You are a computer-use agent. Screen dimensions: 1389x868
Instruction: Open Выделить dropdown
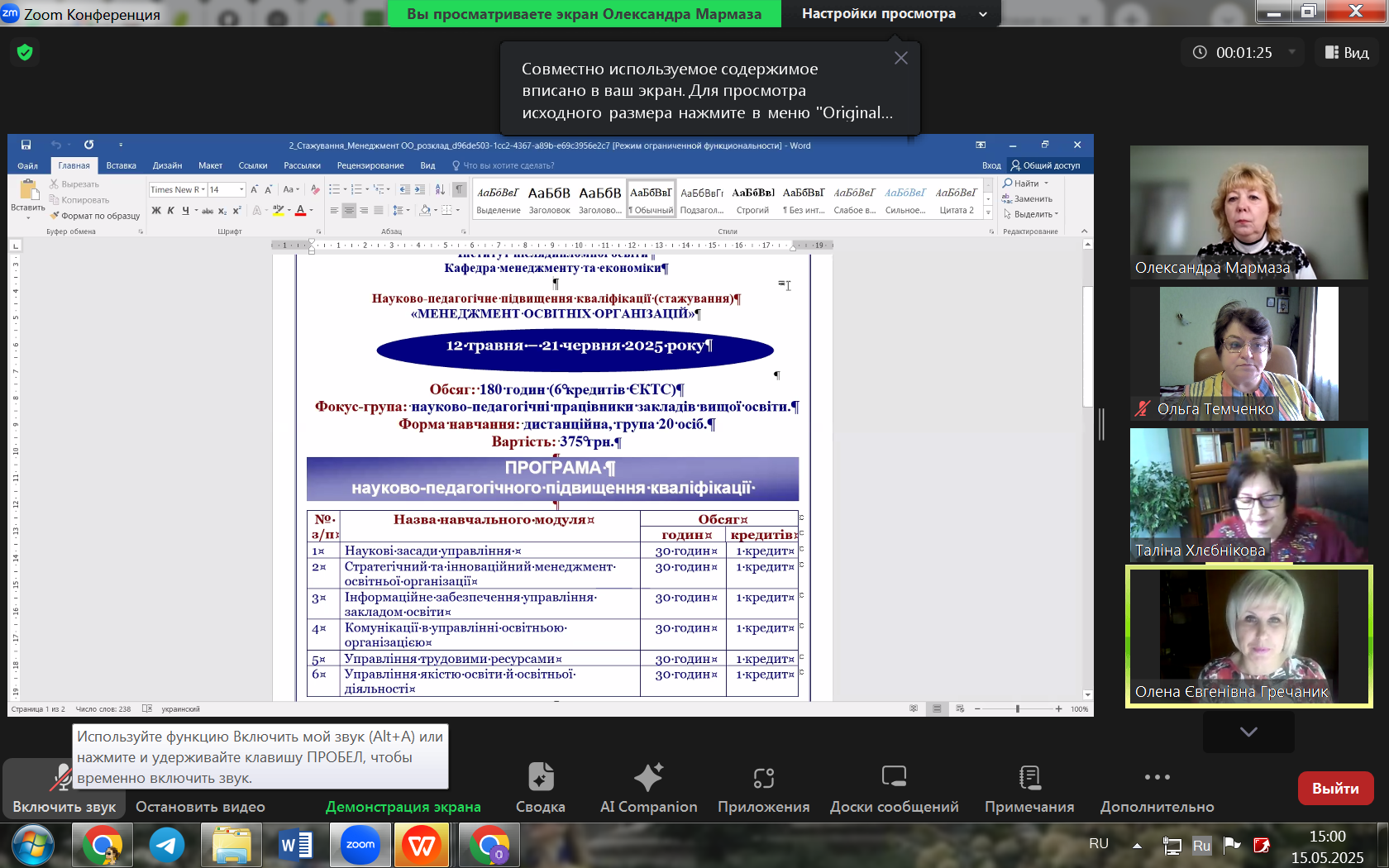coord(1030,214)
